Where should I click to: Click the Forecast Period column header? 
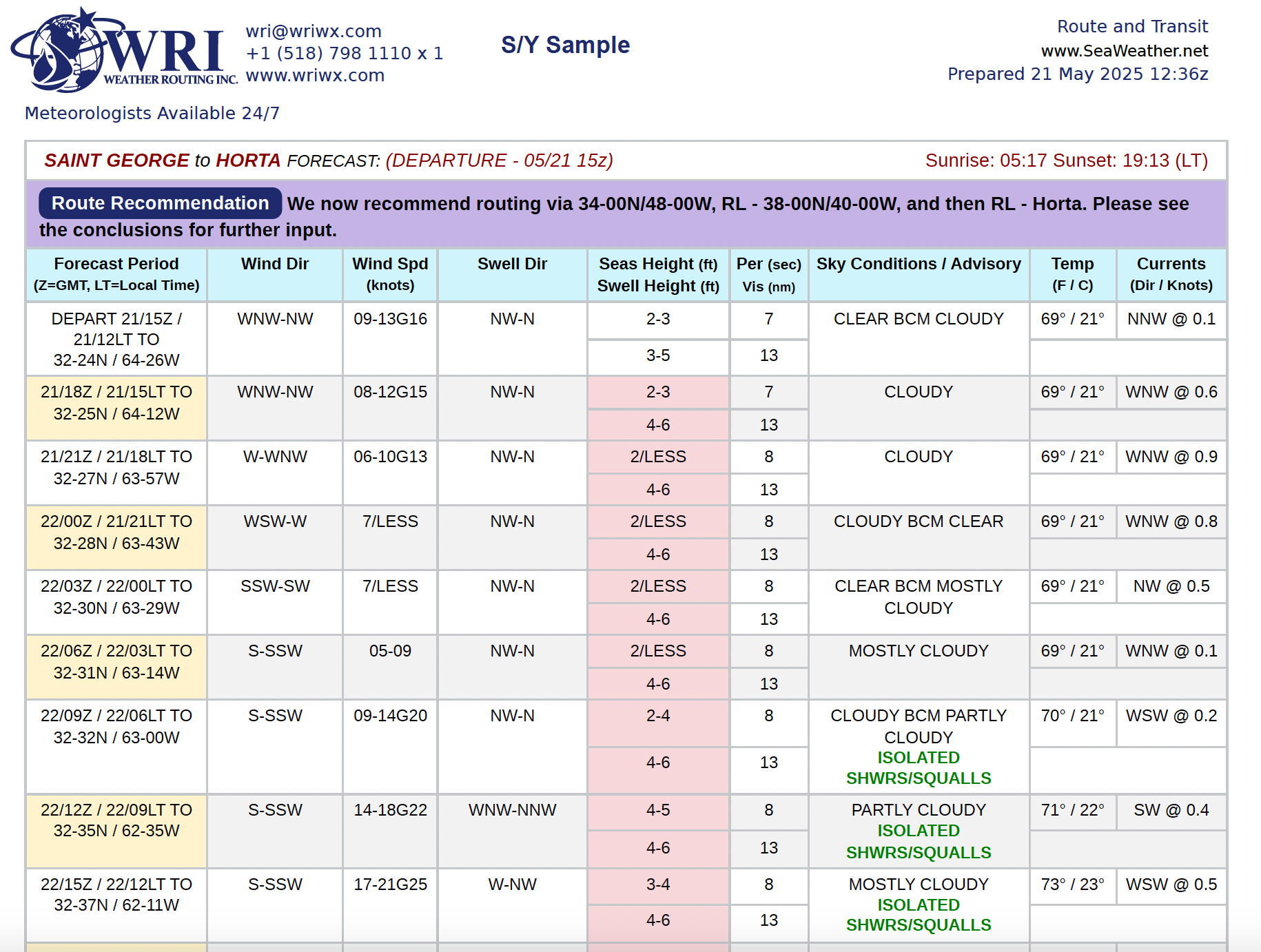(x=116, y=274)
